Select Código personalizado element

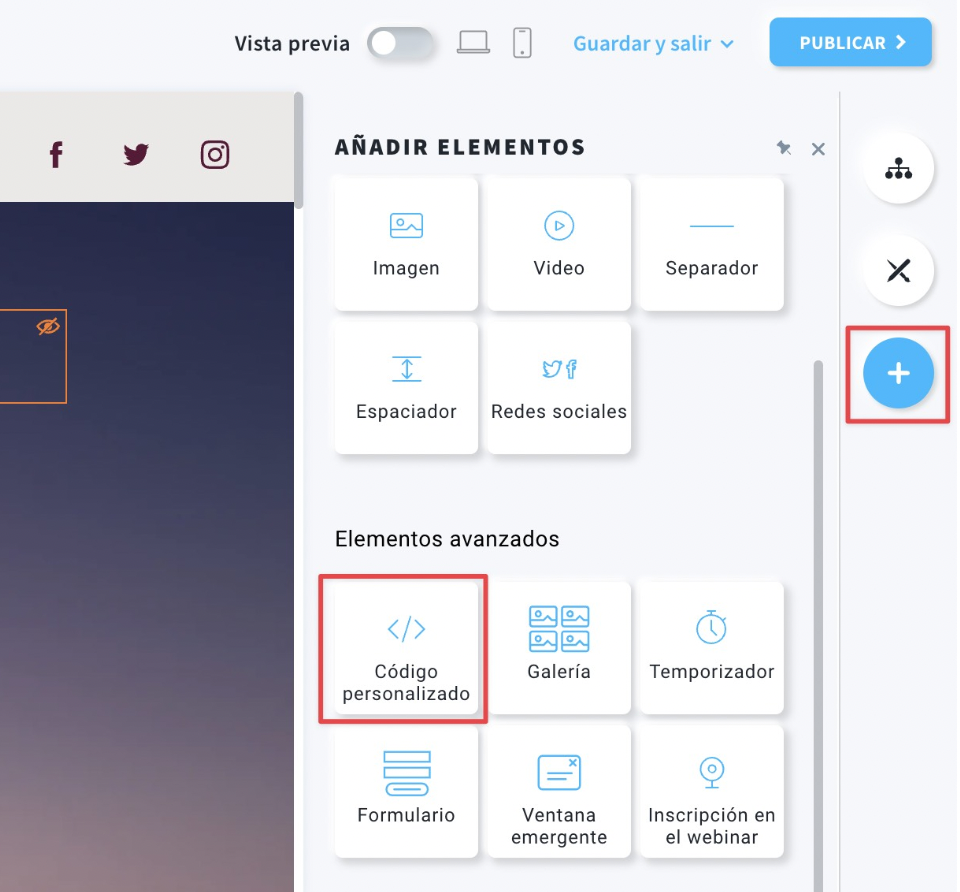point(406,648)
